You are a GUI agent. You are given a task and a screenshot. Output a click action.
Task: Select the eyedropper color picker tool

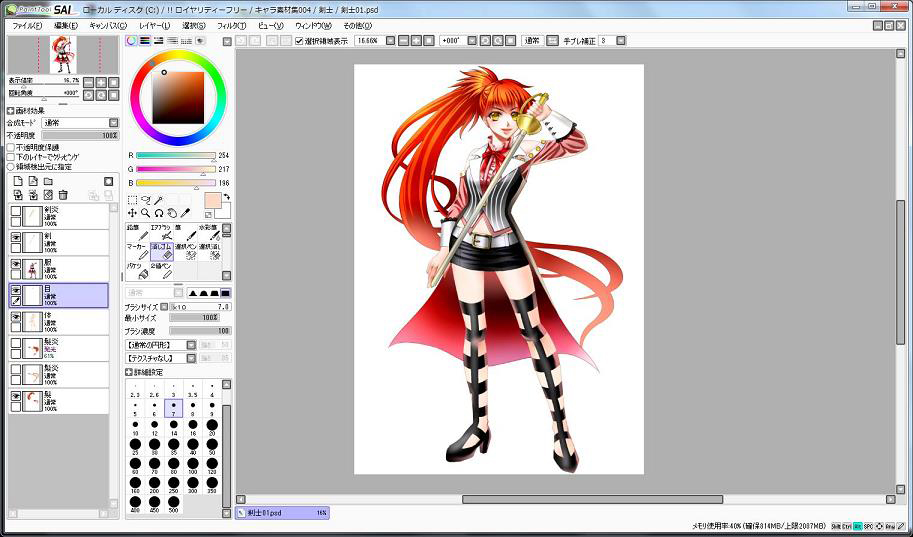[185, 213]
